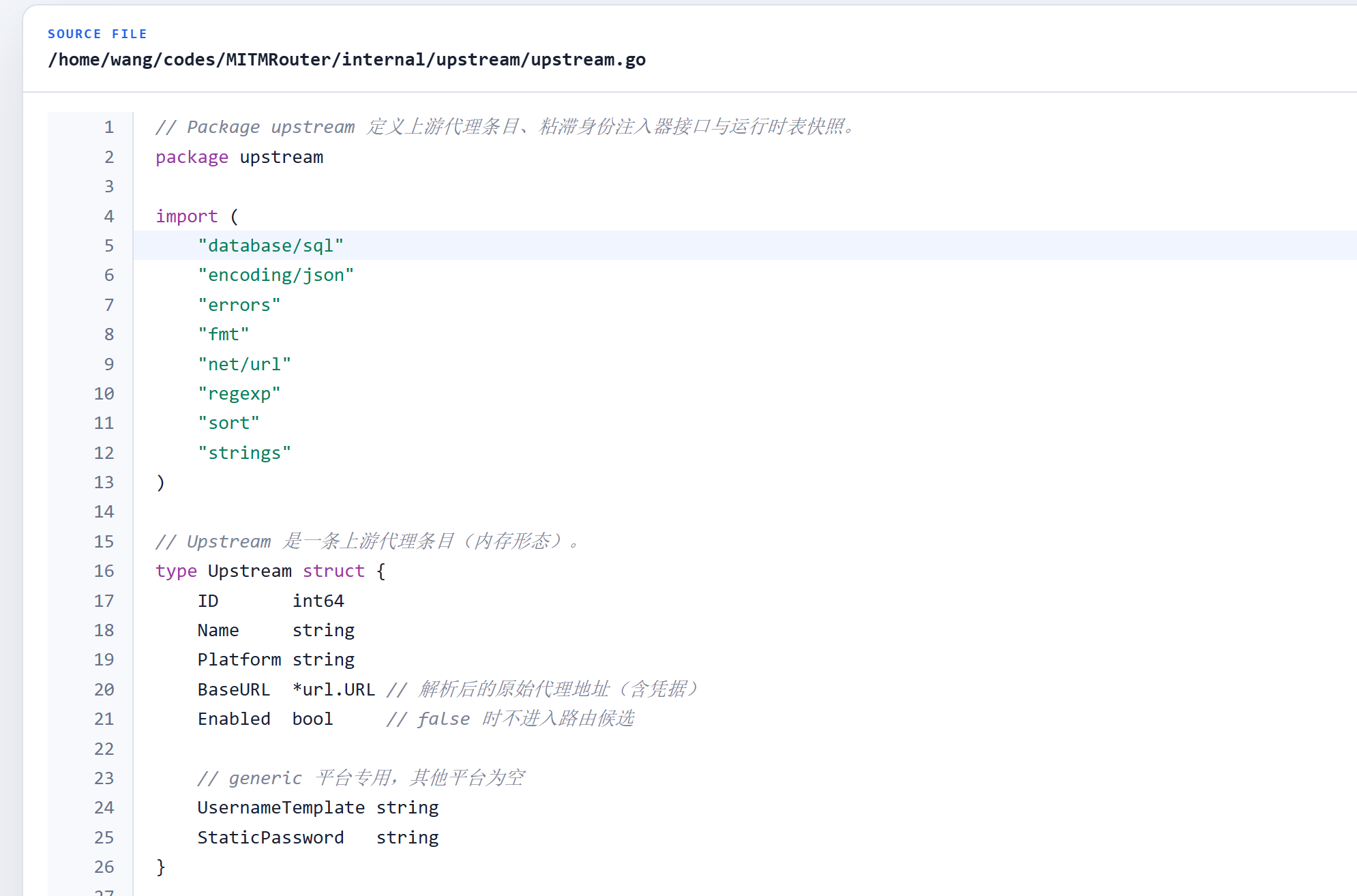The height and width of the screenshot is (896, 1357).
Task: Click gutter line number 15
Action: [104, 541]
